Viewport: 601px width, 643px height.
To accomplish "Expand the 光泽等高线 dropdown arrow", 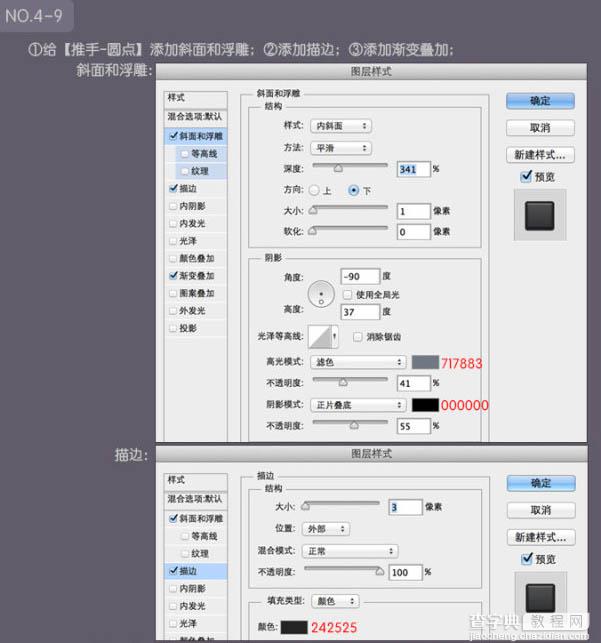I will click(x=335, y=337).
